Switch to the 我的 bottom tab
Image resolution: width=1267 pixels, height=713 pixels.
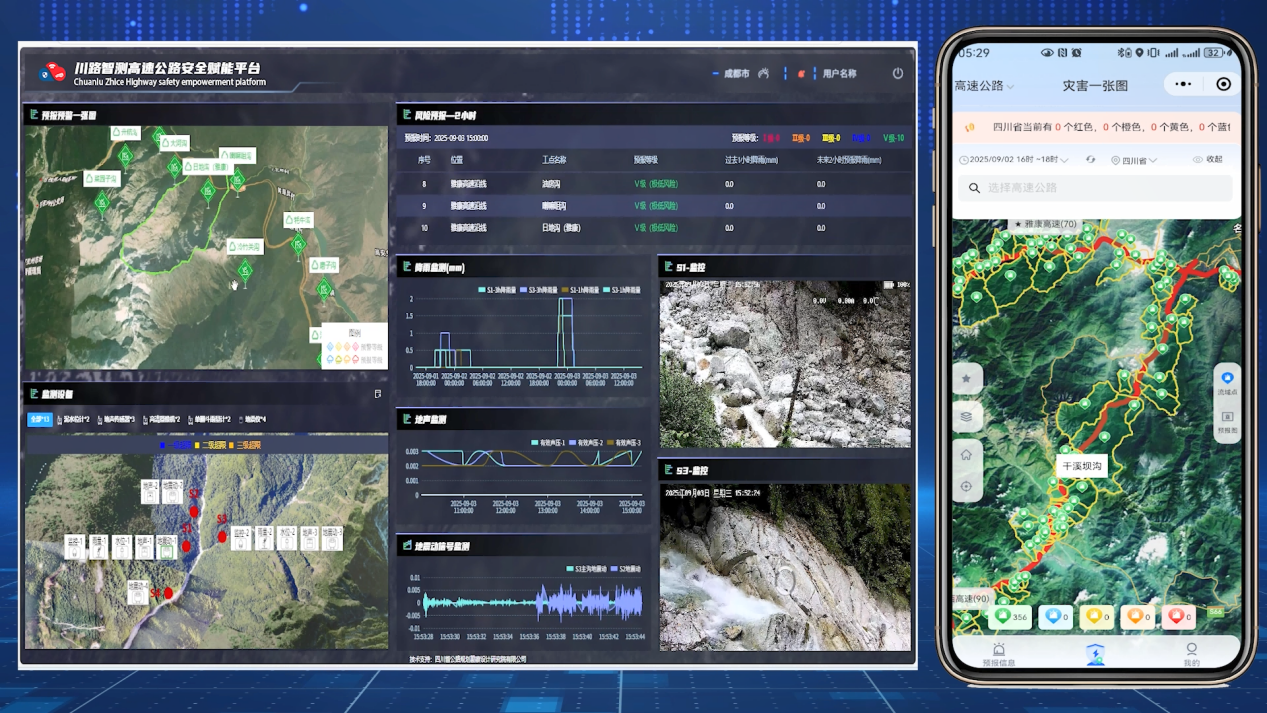(x=1191, y=655)
